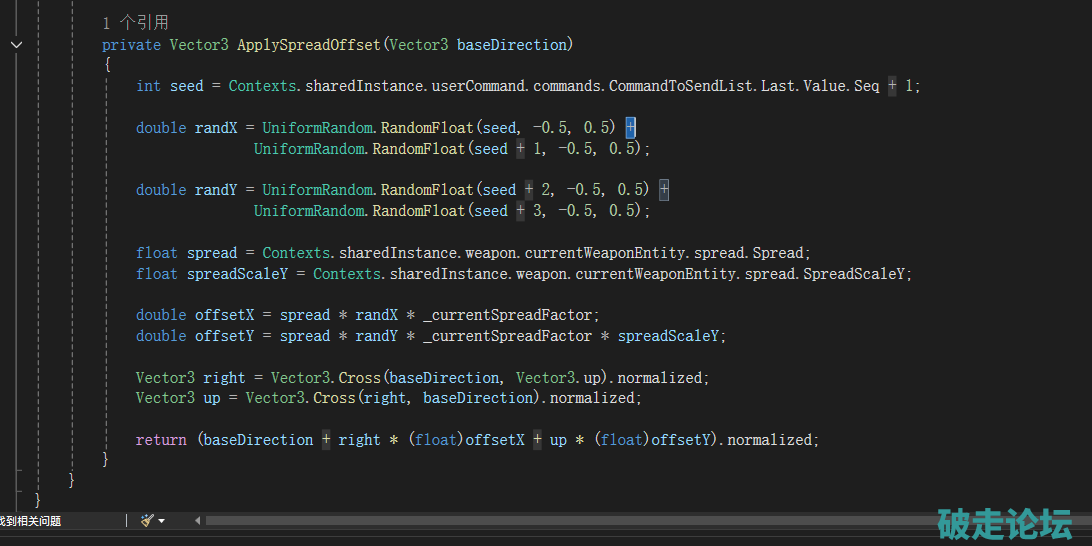The image size is (1092, 546).
Task: Collapse the ApplySpreadOffset method fold chevron
Action: (16, 45)
